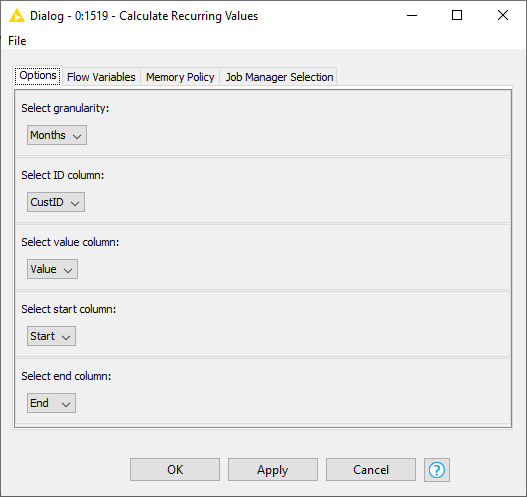
Task: Click the 'Select start column:' label
Action: pos(69,309)
